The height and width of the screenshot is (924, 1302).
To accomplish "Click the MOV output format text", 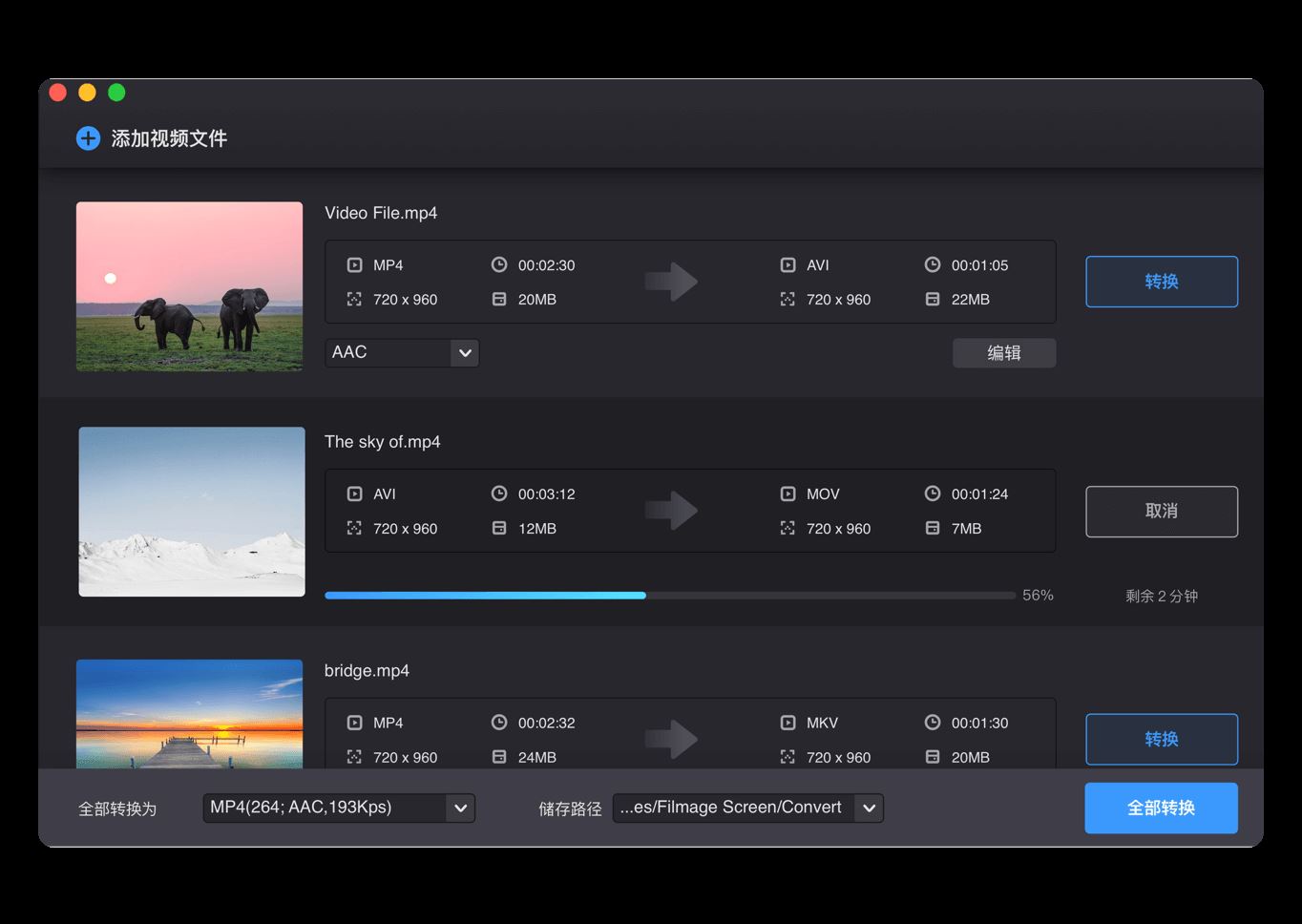I will 823,494.
